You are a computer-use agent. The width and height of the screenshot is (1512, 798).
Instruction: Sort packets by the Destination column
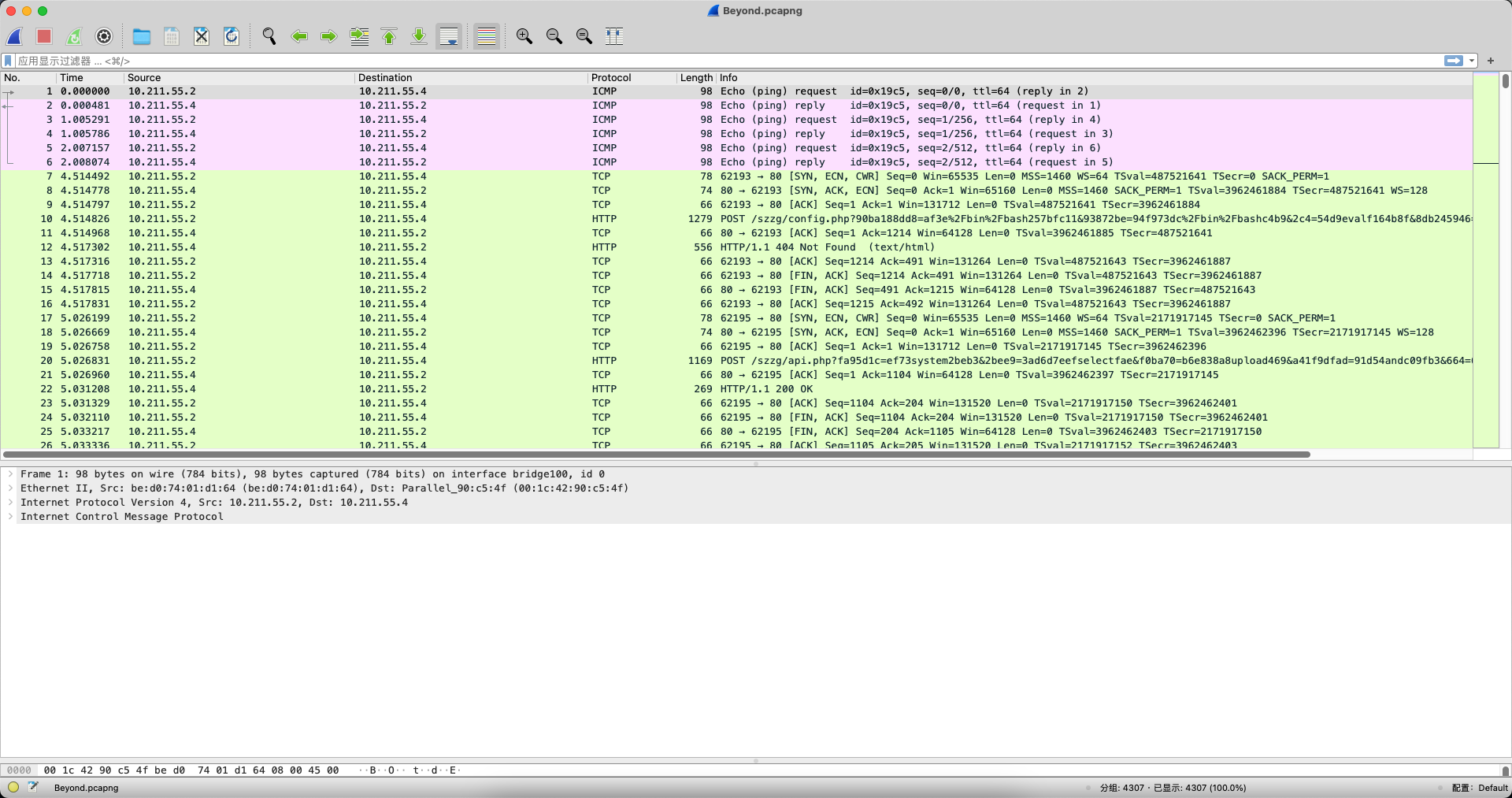[471, 78]
